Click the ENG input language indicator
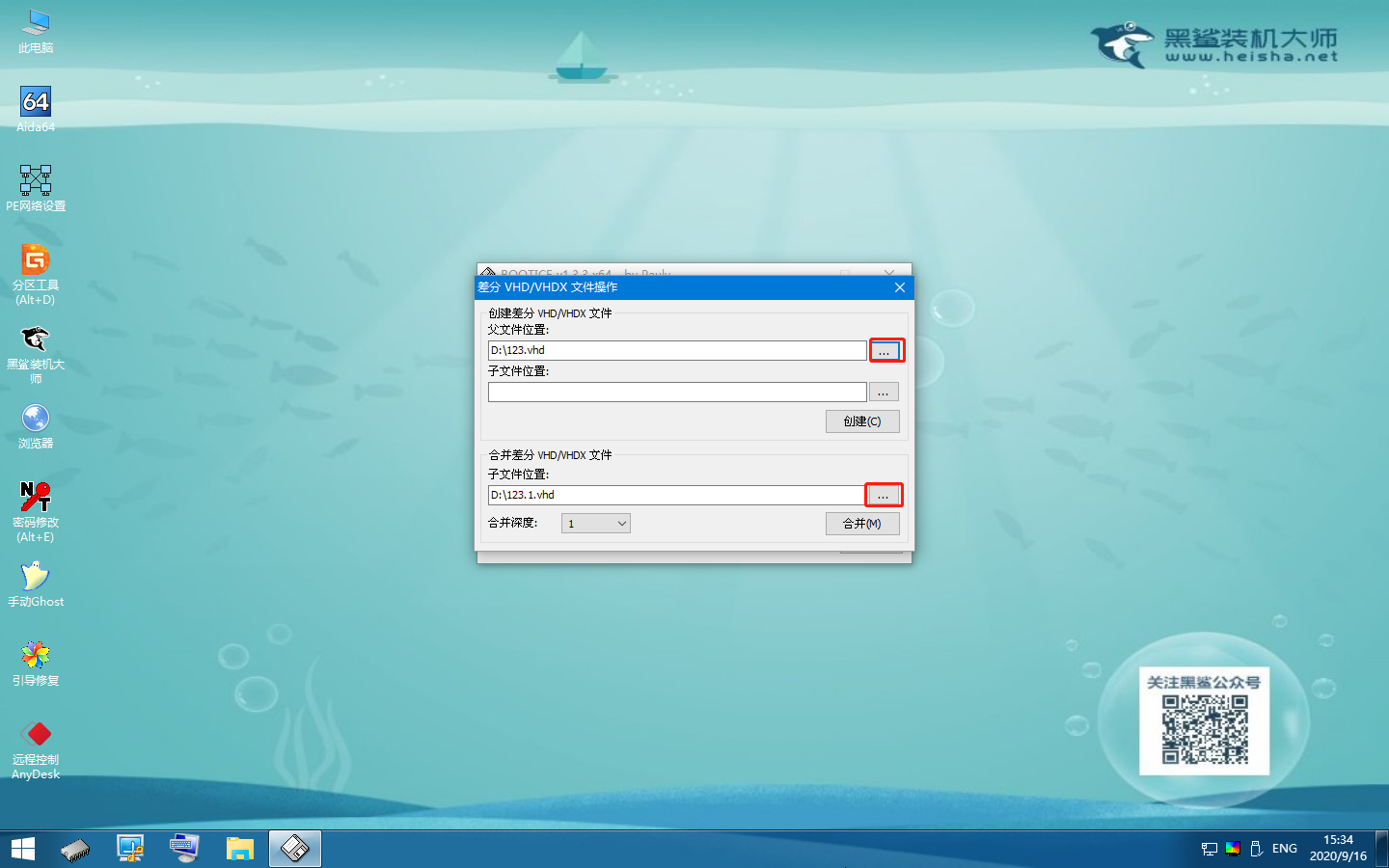This screenshot has width=1389, height=868. [1285, 849]
